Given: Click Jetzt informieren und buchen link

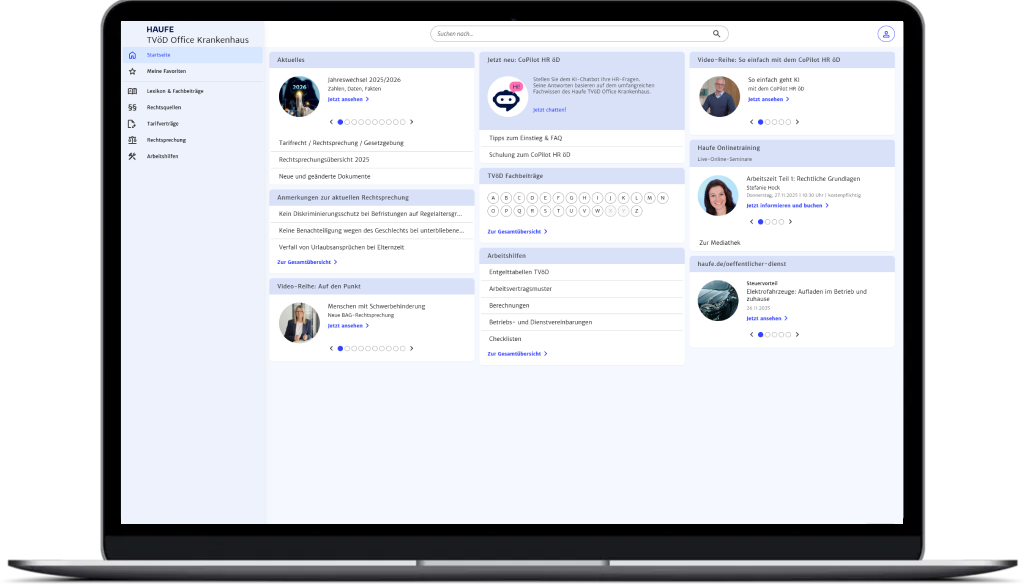Looking at the screenshot, I should pyautogui.click(x=786, y=205).
